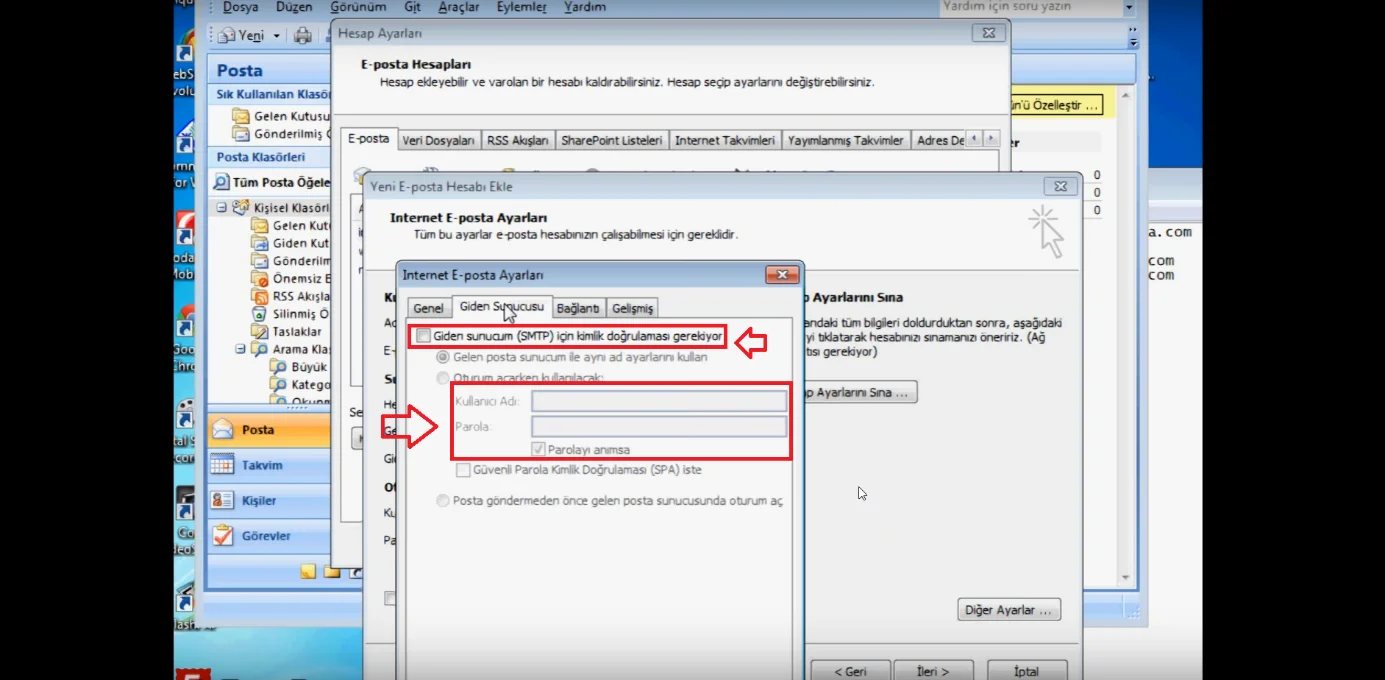Collapse the Arama Klasörleri tree node

click(x=240, y=350)
